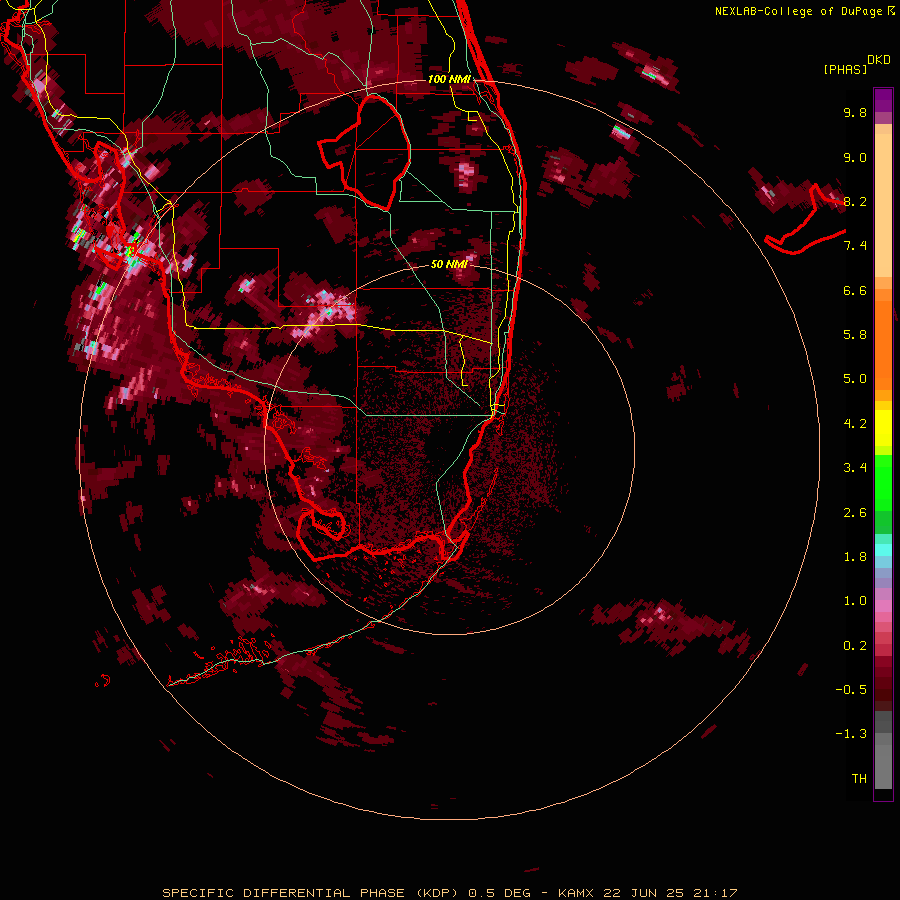Screen dimensions: 900x900
Task: Pick the purple top segment of color bar
Action: [x=883, y=100]
